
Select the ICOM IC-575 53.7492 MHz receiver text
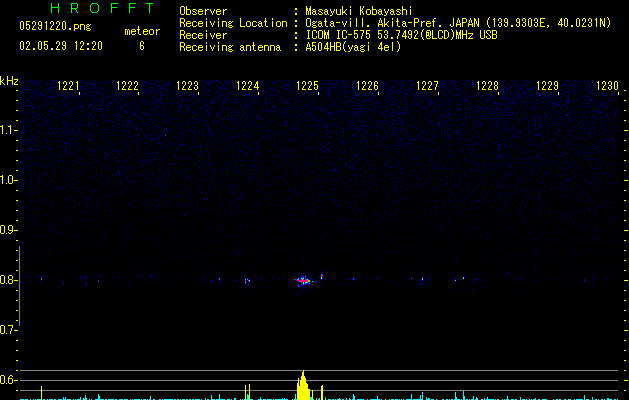coord(402,35)
